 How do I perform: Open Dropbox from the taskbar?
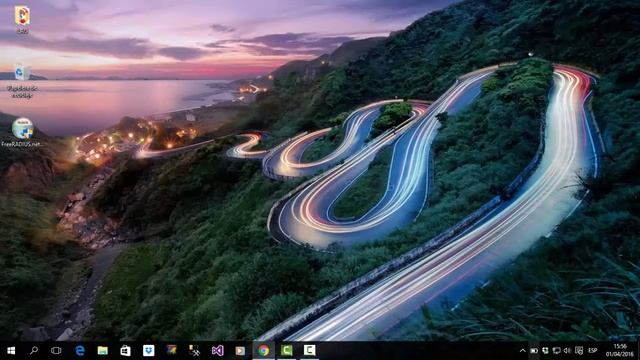[x=149, y=350]
